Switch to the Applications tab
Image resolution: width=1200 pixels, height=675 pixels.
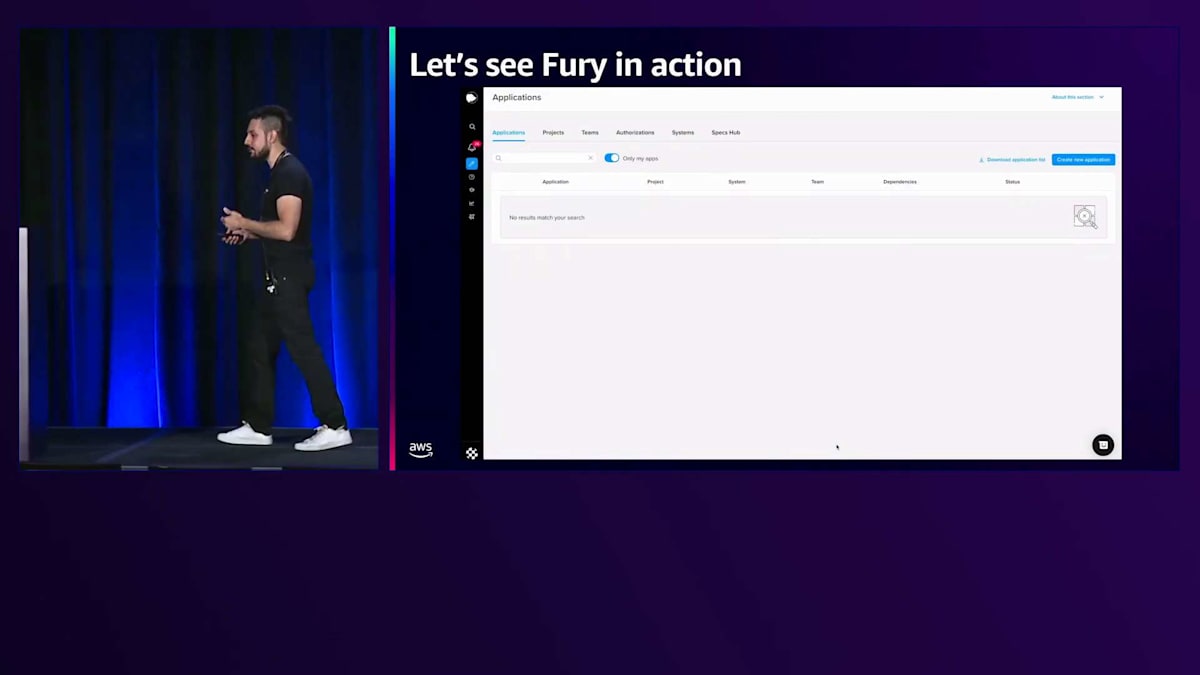click(x=509, y=132)
